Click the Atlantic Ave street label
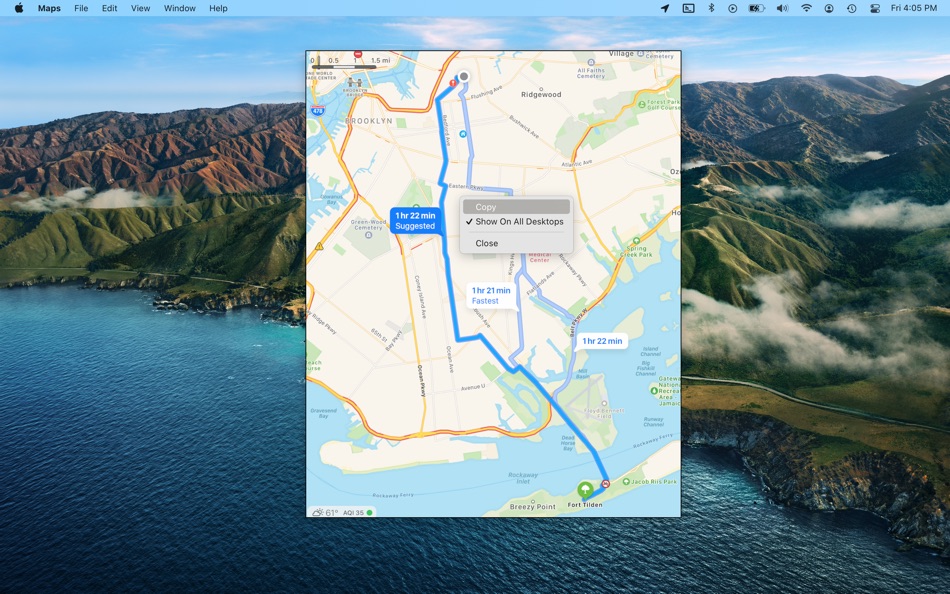Viewport: 950px width, 594px height. [576, 164]
